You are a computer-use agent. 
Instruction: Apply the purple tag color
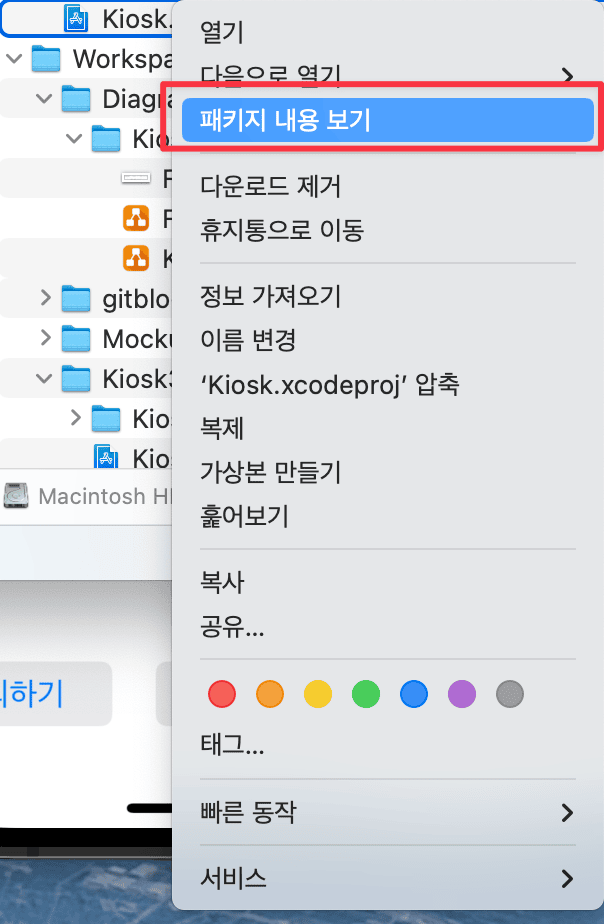[x=461, y=694]
